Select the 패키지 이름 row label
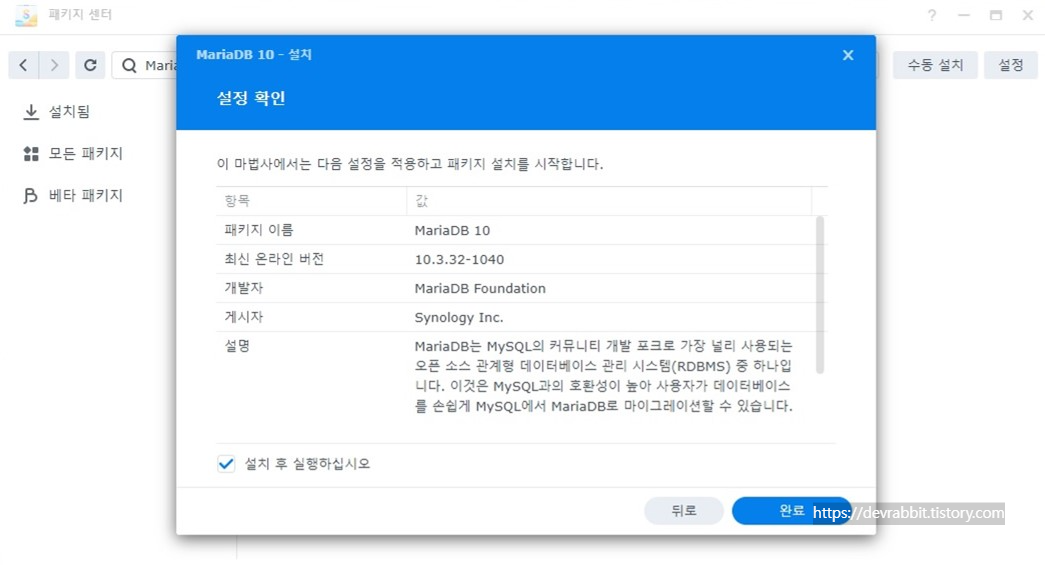Screen dimensions: 1045x565 [259, 230]
